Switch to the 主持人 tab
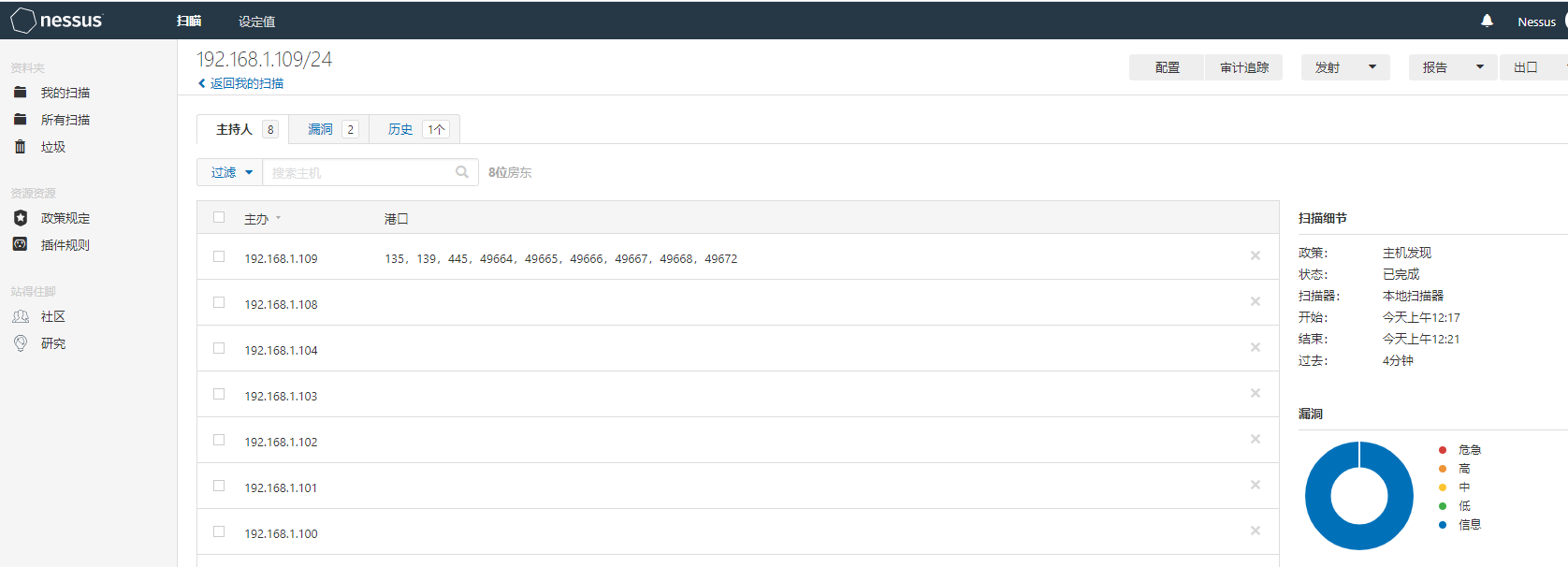This screenshot has width=1568, height=567. 243,129
